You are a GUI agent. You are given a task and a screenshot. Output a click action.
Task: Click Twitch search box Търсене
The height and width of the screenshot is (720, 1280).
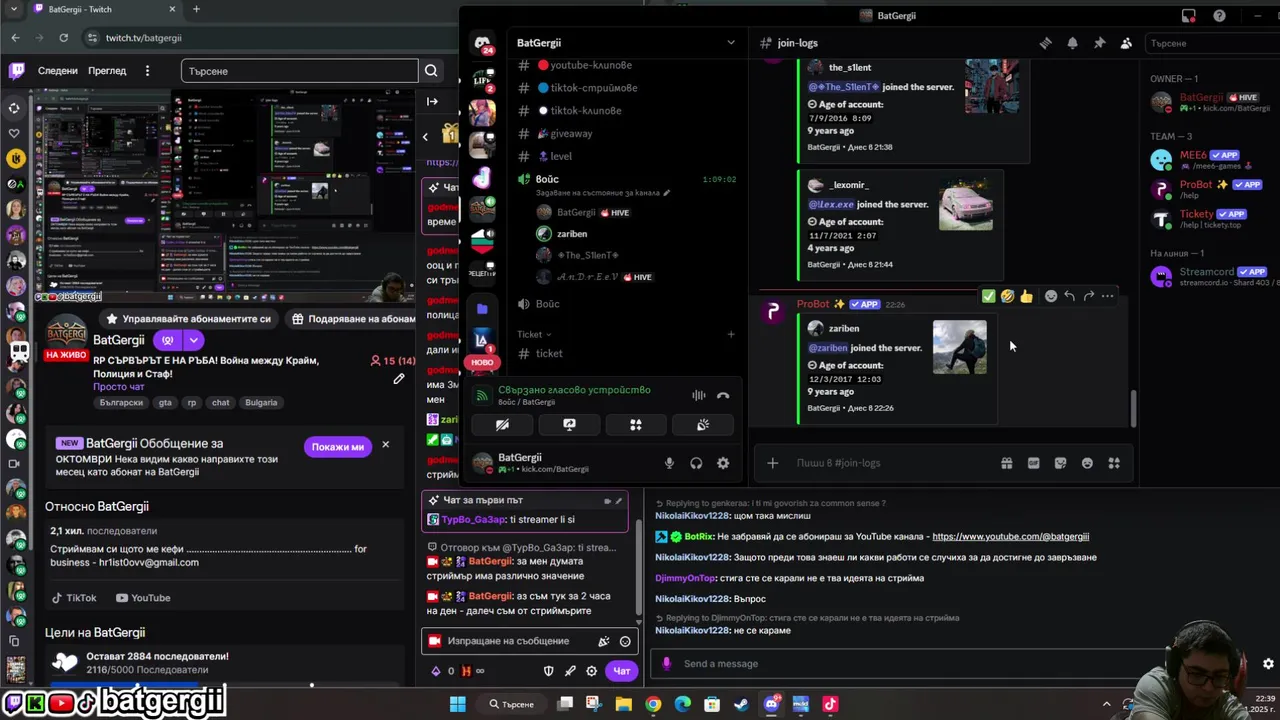[300, 71]
